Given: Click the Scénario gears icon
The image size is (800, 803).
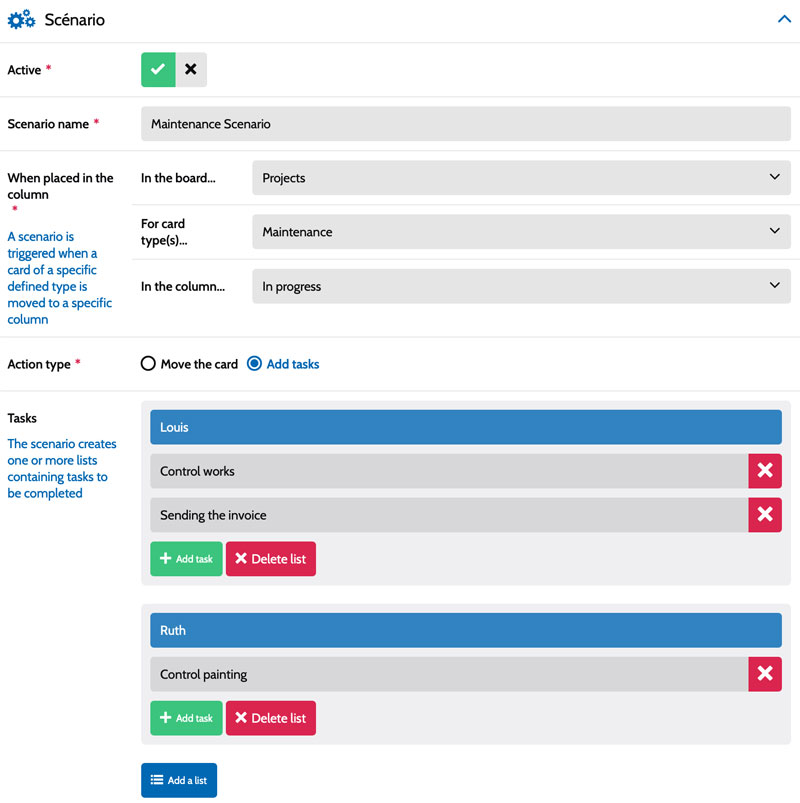Looking at the screenshot, I should tap(21, 20).
